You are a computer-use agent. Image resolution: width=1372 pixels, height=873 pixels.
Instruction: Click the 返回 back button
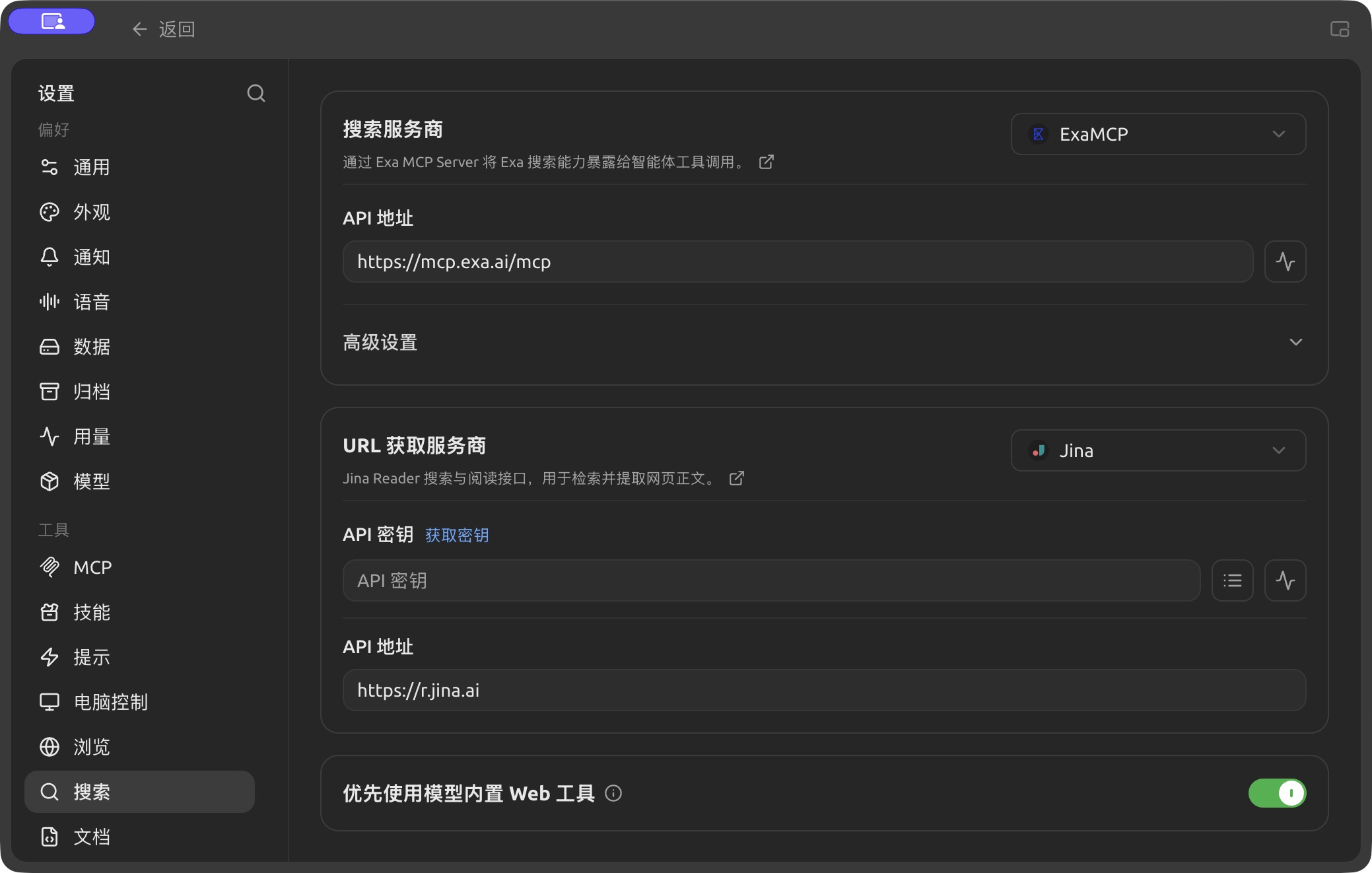tap(163, 29)
